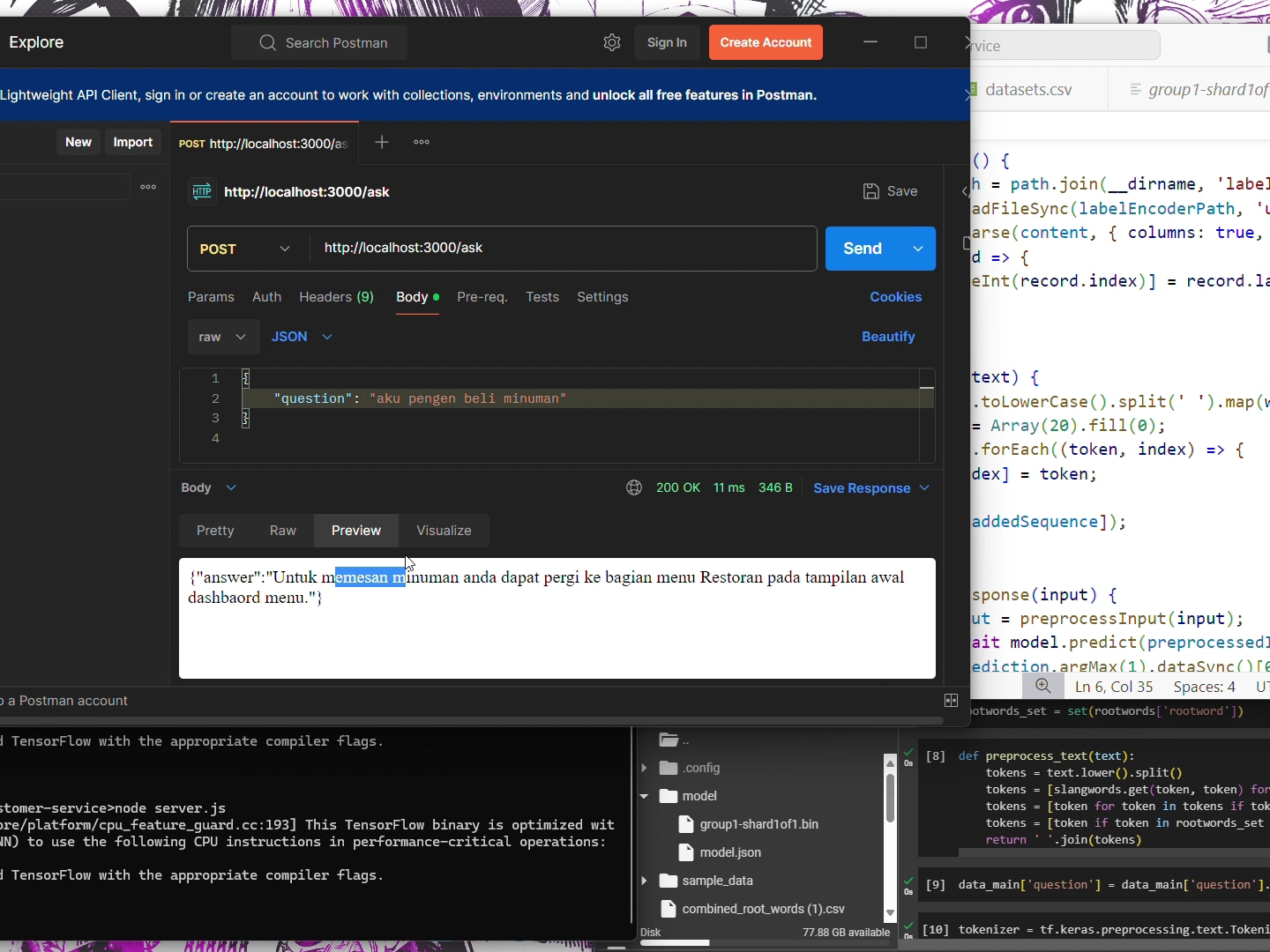This screenshot has height=952, width=1270.
Task: Expand the Send button arrow options
Action: pyautogui.click(x=918, y=249)
